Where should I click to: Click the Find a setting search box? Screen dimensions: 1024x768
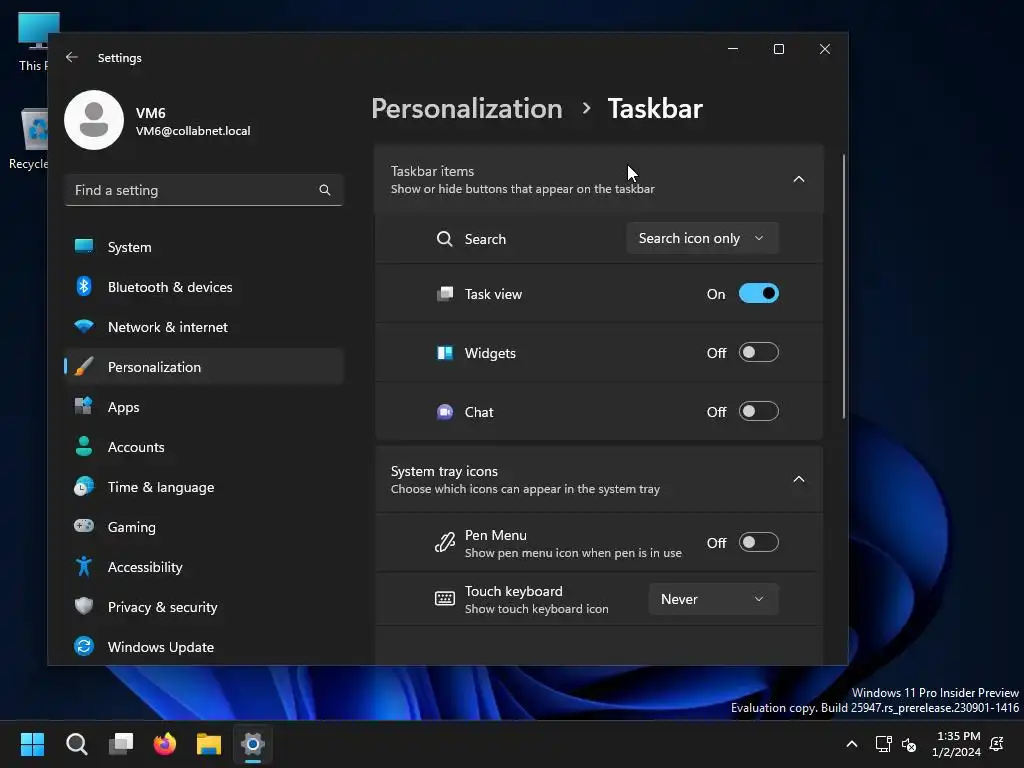pos(204,190)
